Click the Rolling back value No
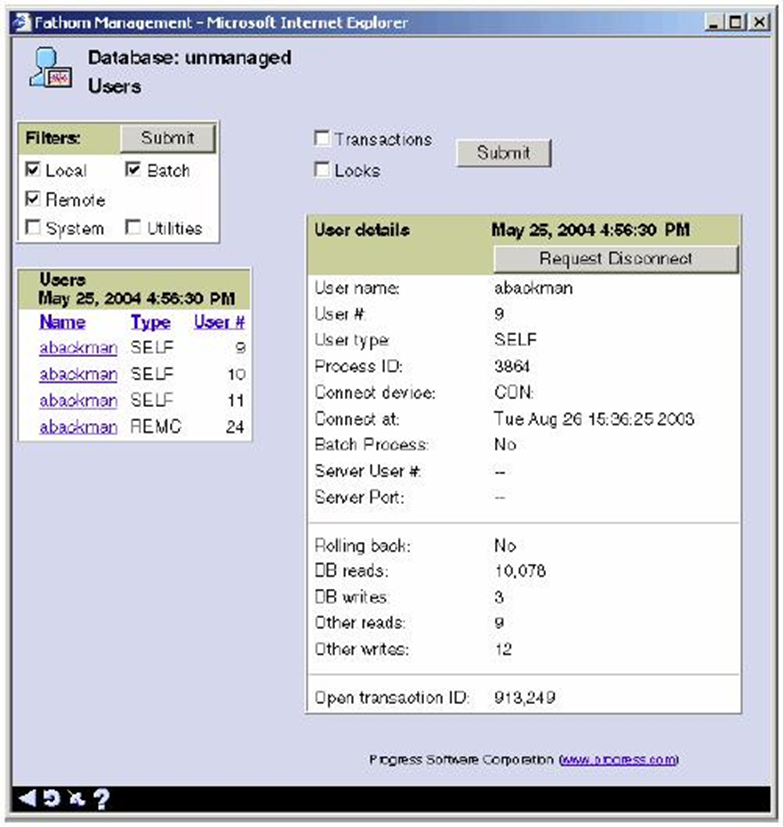783x827 pixels. coord(505,545)
